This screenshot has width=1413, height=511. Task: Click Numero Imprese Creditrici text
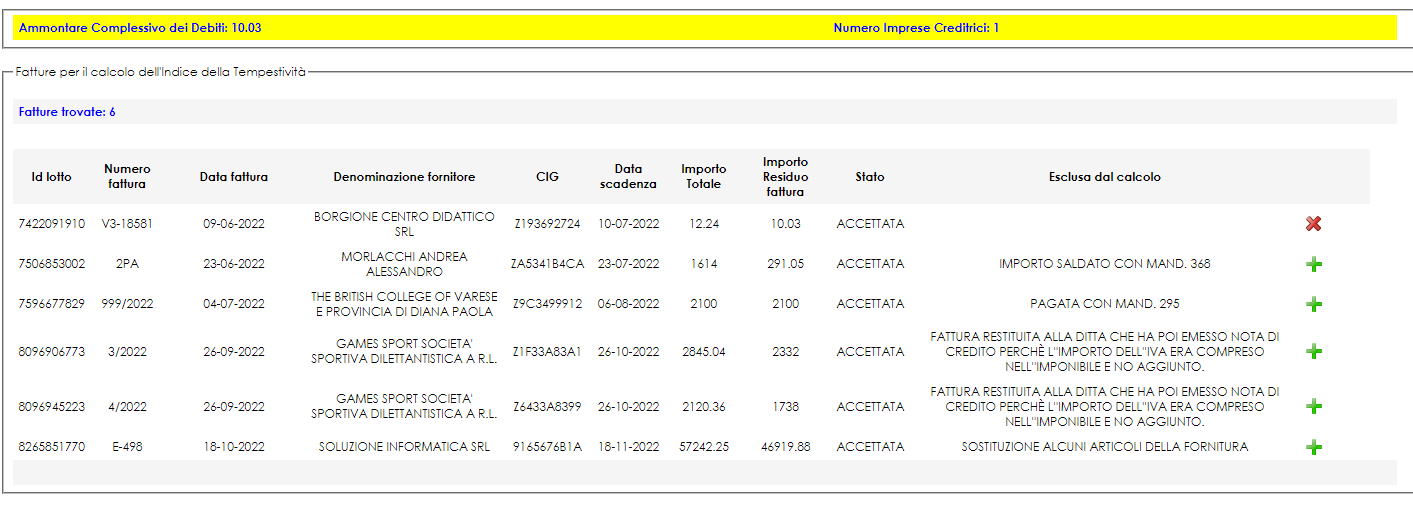click(915, 28)
